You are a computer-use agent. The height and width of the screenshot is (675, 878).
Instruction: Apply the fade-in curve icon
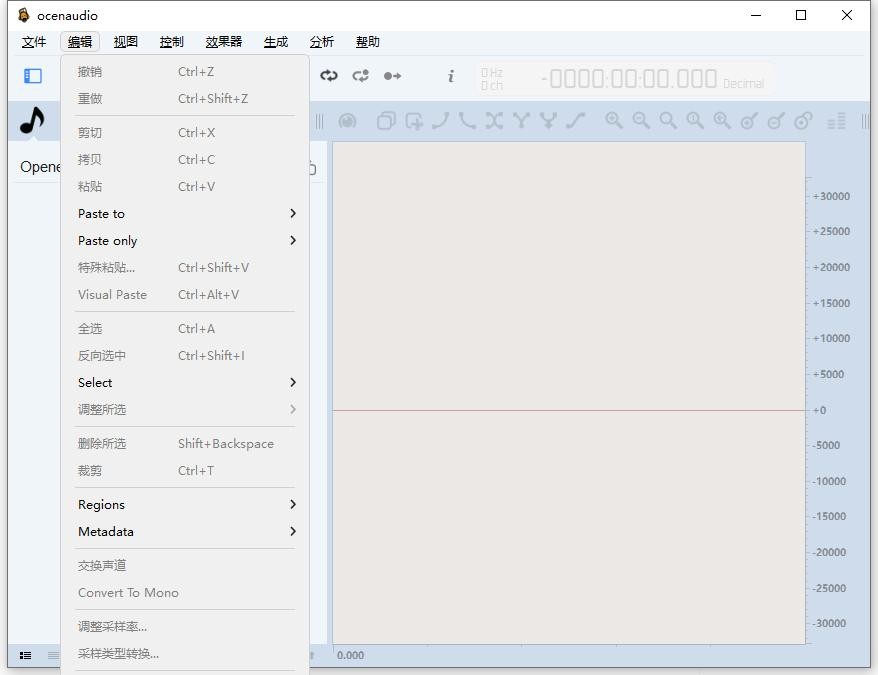coord(441,120)
